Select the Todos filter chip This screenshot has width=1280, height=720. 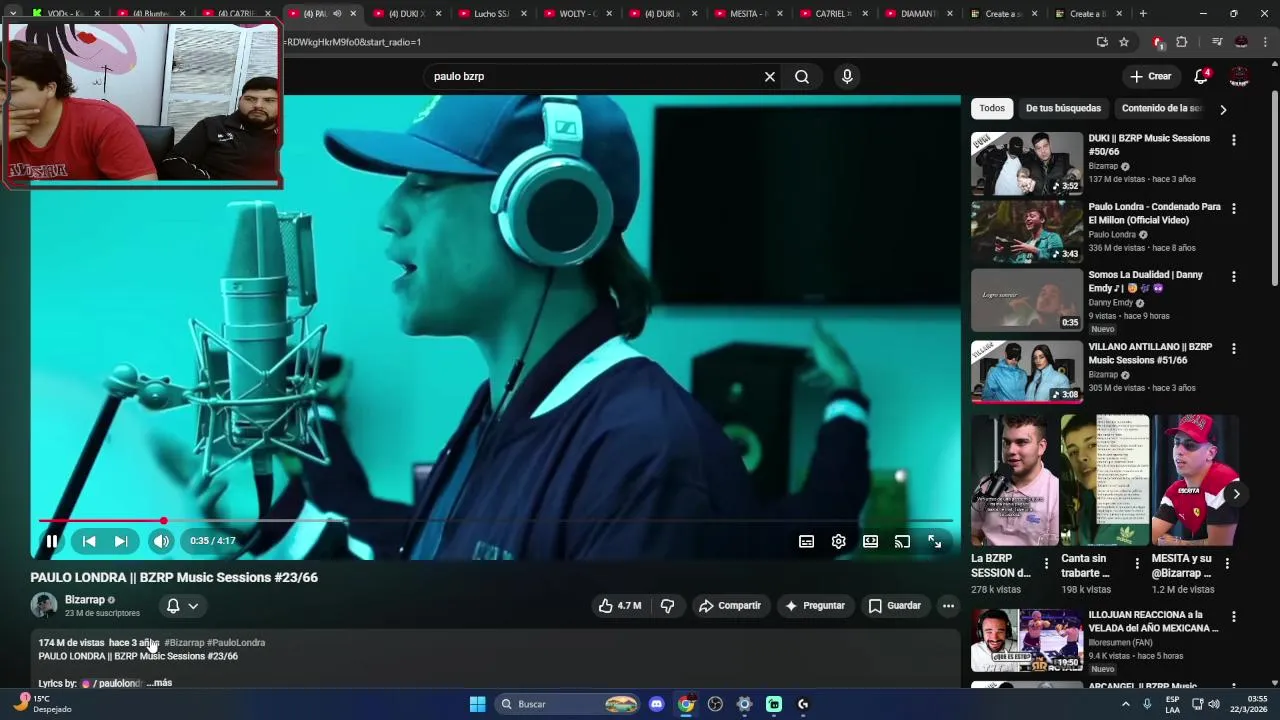(x=992, y=108)
